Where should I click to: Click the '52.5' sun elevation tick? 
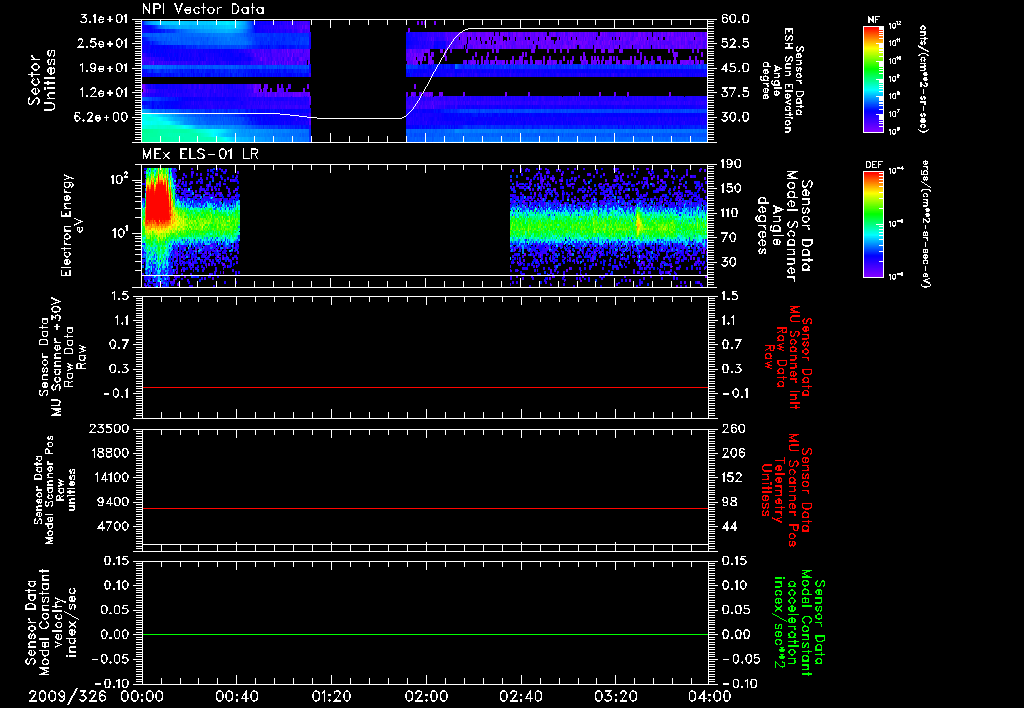[x=735, y=43]
